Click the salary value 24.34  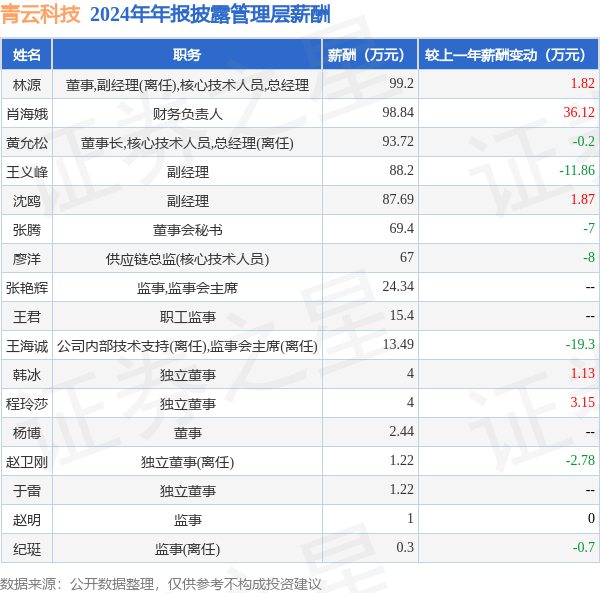[398, 287]
